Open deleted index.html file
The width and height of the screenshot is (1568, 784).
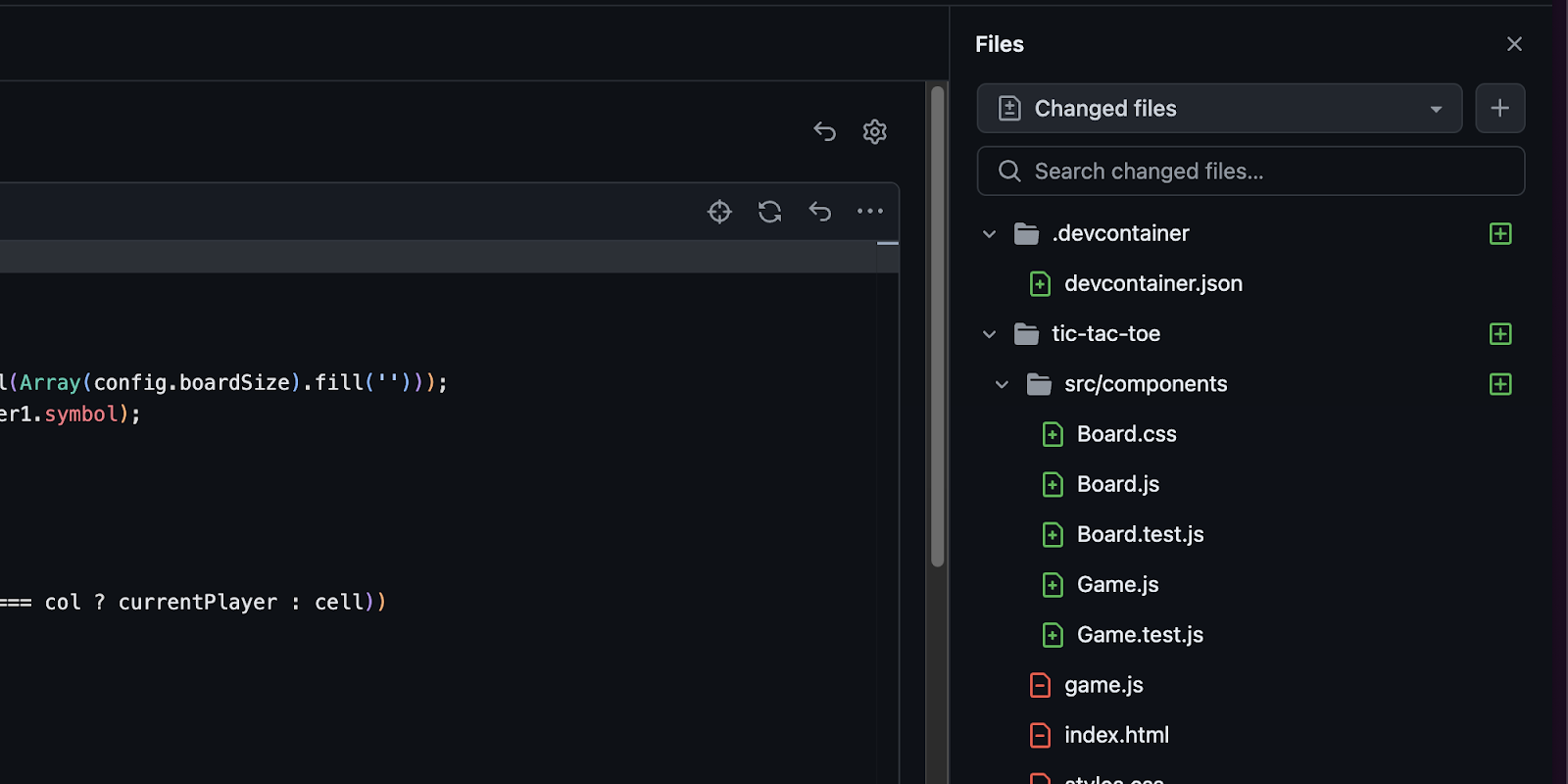1116,735
